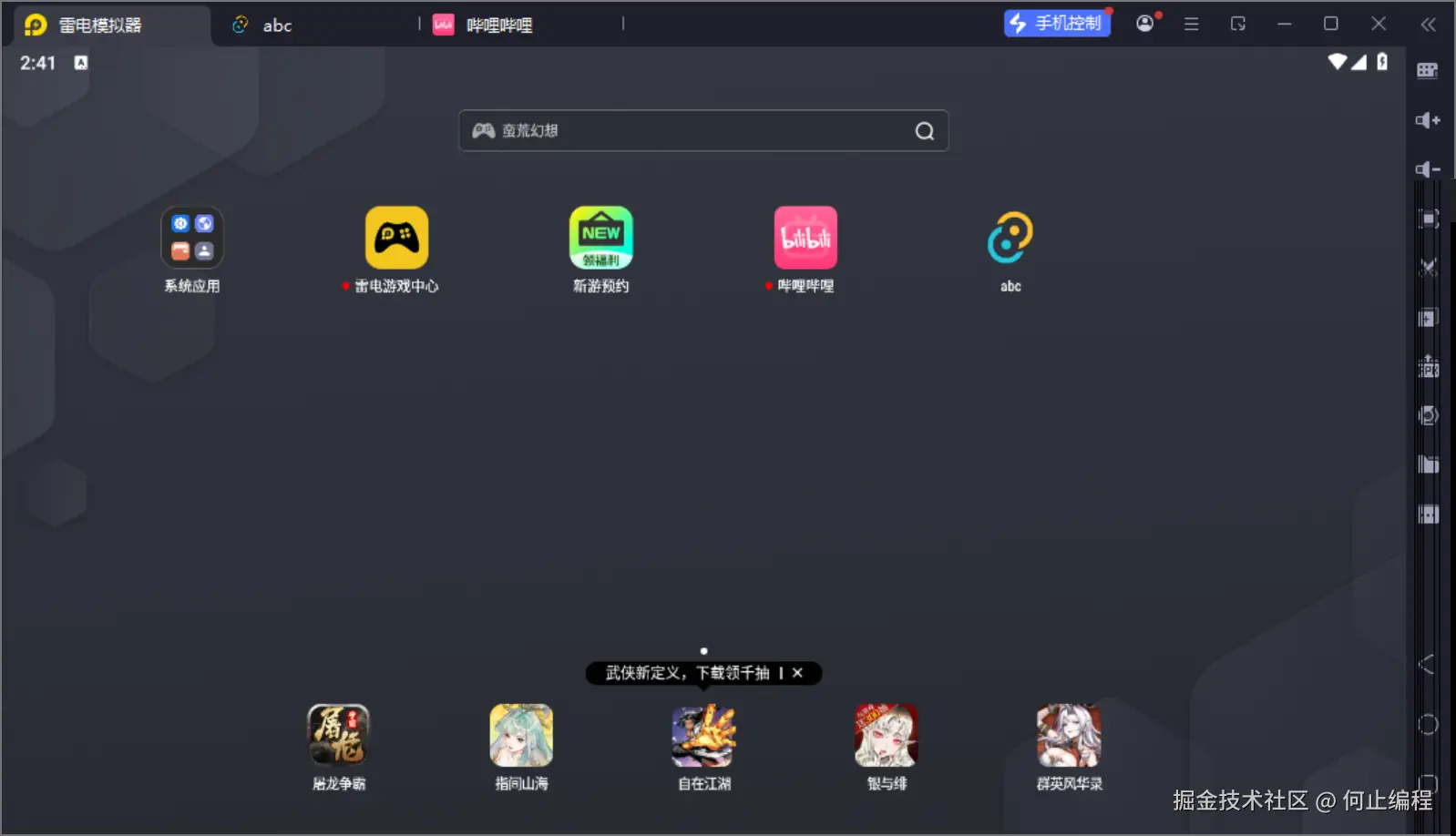Open the user account icon
The width and height of the screenshot is (1456, 836).
1145,24
